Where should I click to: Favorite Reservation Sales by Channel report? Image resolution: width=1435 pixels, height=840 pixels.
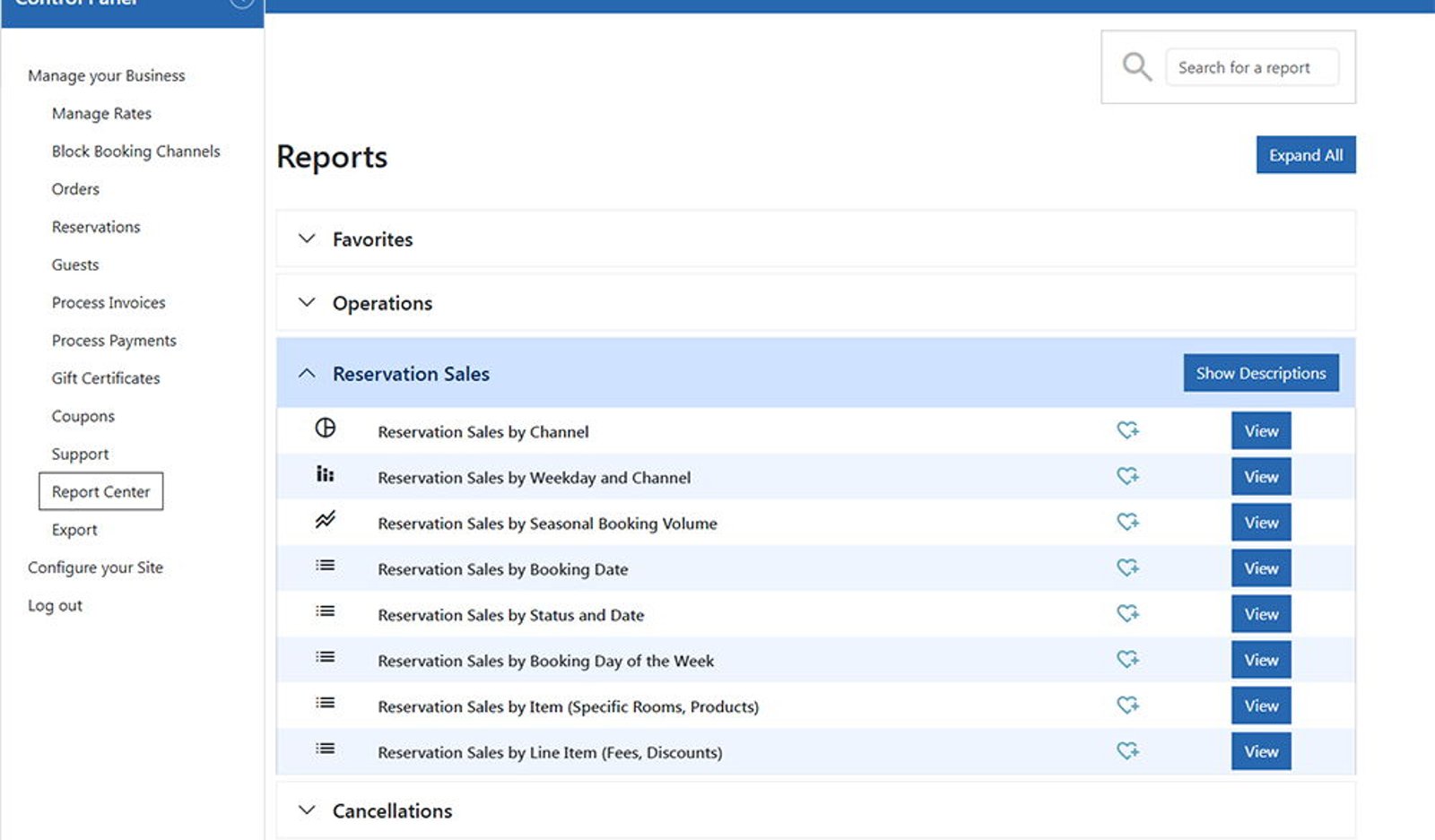click(x=1127, y=430)
